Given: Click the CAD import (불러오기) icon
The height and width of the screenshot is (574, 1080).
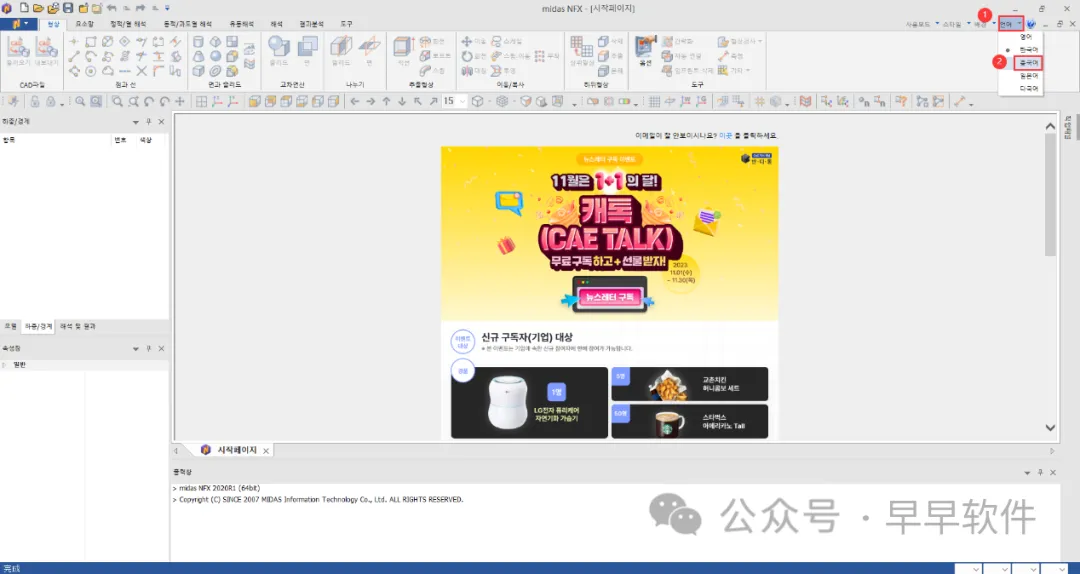Looking at the screenshot, I should pos(18,52).
